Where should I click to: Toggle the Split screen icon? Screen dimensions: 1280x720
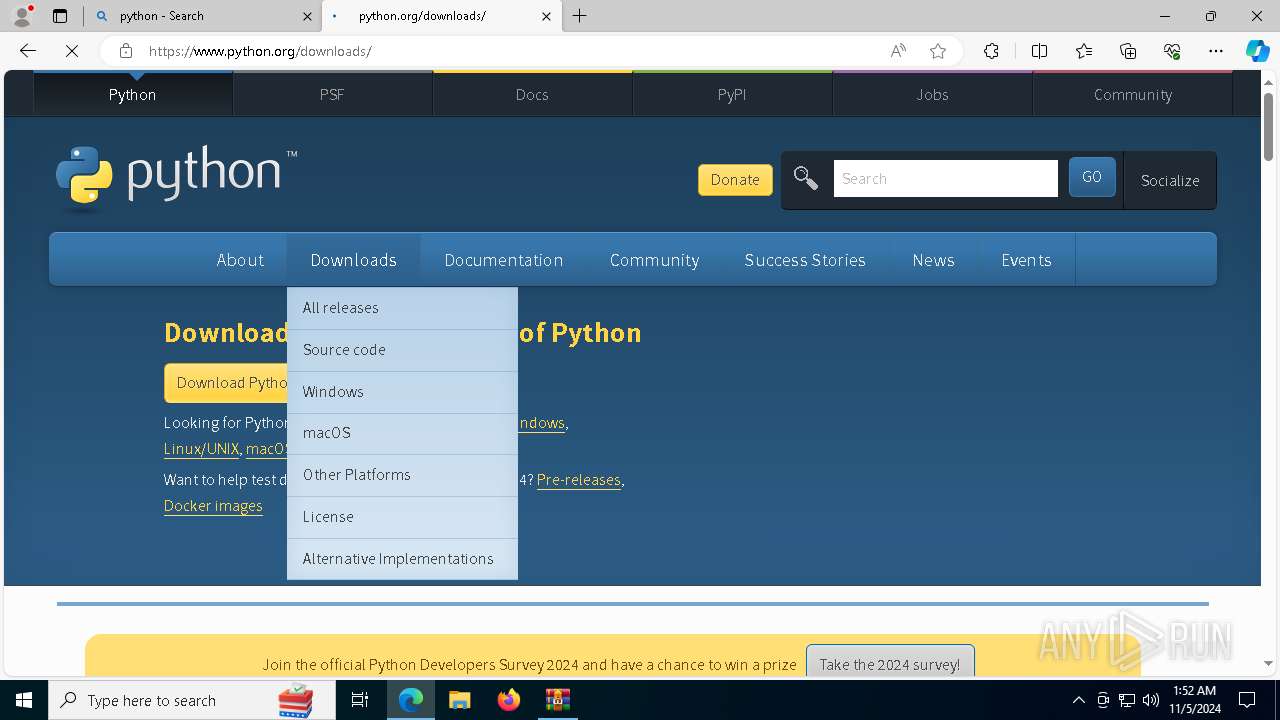pyautogui.click(x=1039, y=51)
